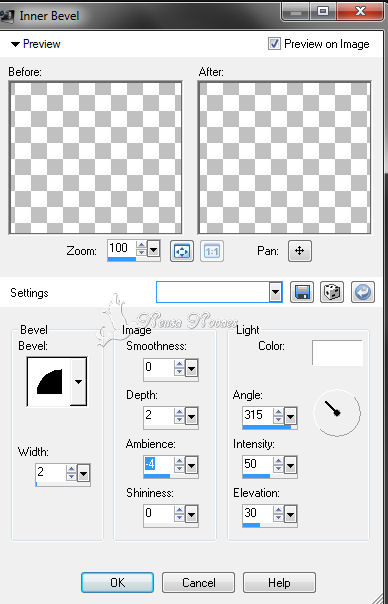
Task: Click the Reset to Default arrow icon
Action: 363,292
